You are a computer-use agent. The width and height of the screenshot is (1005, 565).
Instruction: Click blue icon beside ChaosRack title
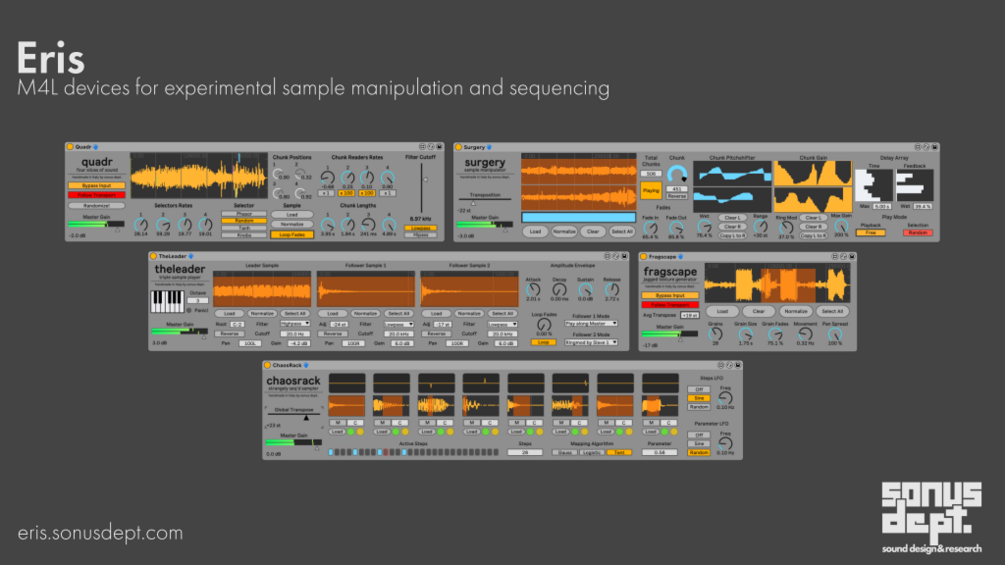[306, 365]
